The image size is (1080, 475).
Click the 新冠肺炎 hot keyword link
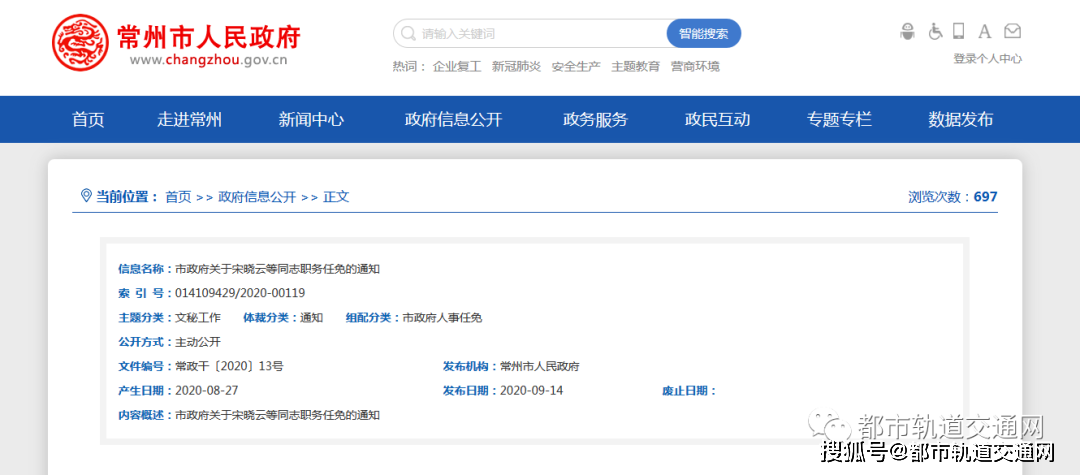(516, 67)
